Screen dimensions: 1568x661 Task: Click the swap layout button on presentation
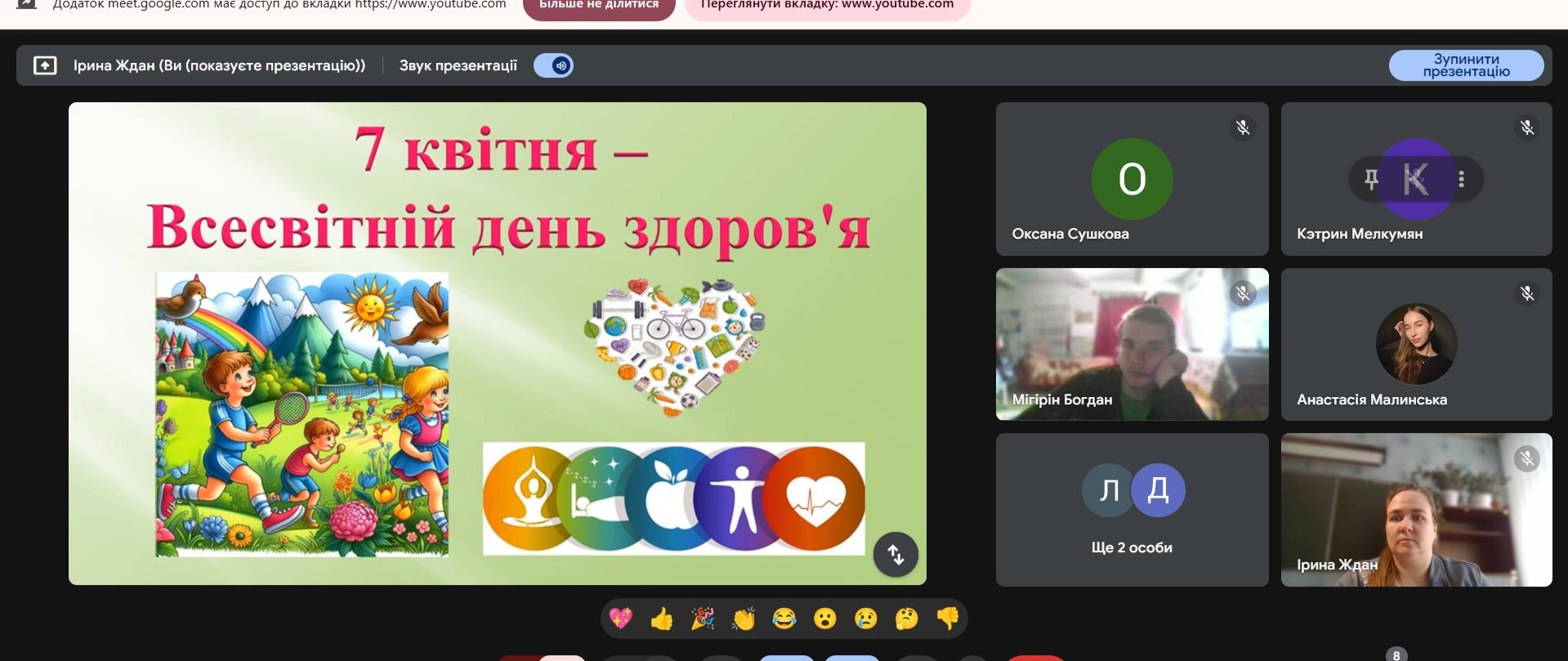coord(896,555)
